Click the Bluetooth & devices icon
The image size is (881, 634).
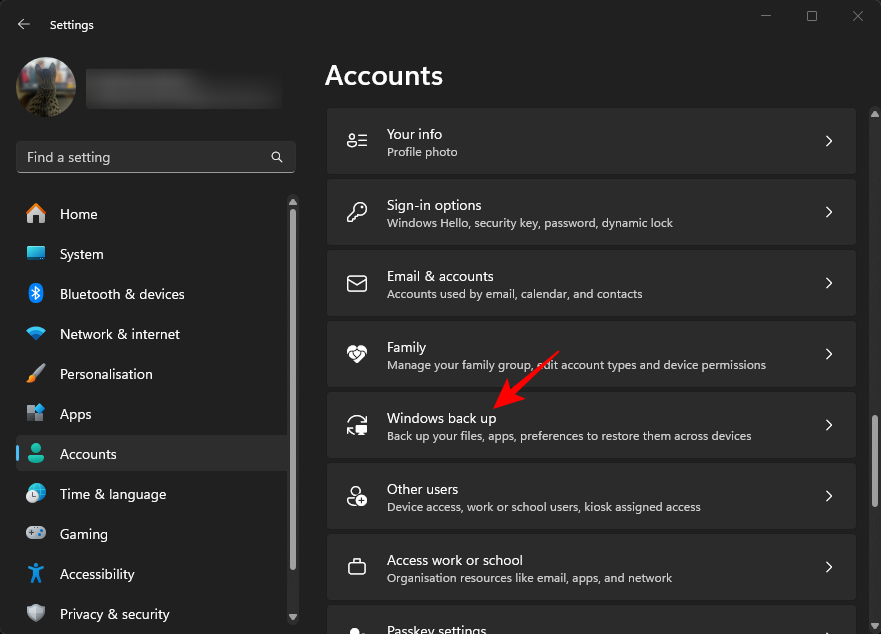click(36, 294)
